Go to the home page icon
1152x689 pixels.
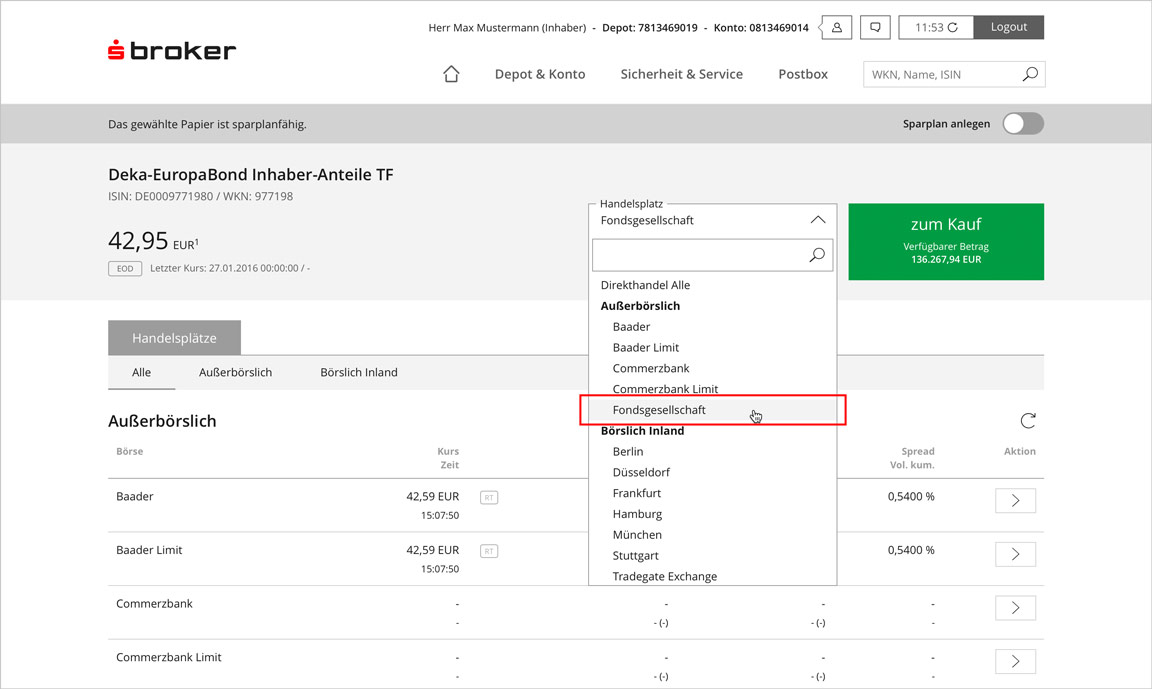click(x=451, y=74)
